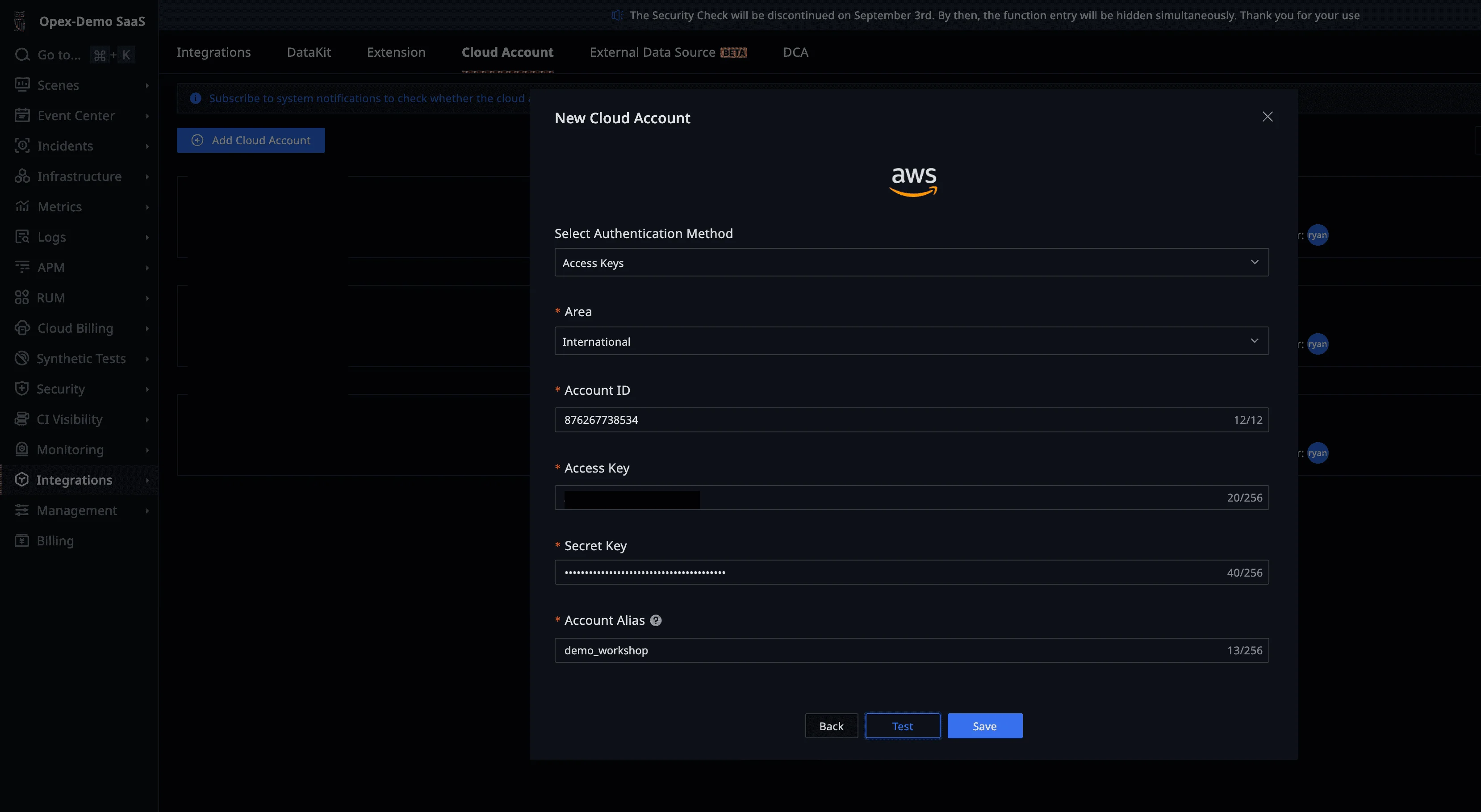Expand the Security submenu arrow
The height and width of the screenshot is (812, 1481).
[147, 389]
